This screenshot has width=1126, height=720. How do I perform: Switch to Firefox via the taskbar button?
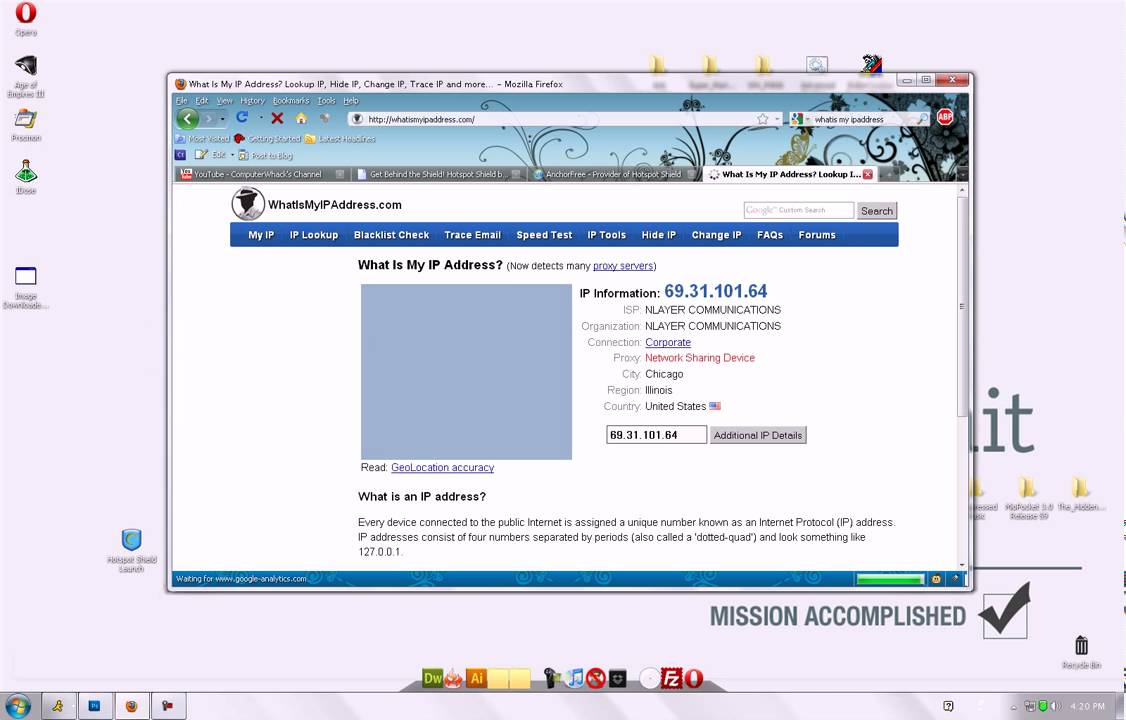tap(131, 706)
